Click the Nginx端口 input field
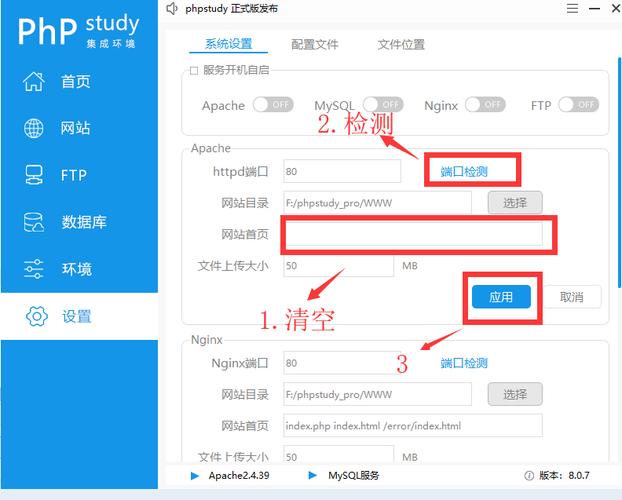 pos(342,363)
